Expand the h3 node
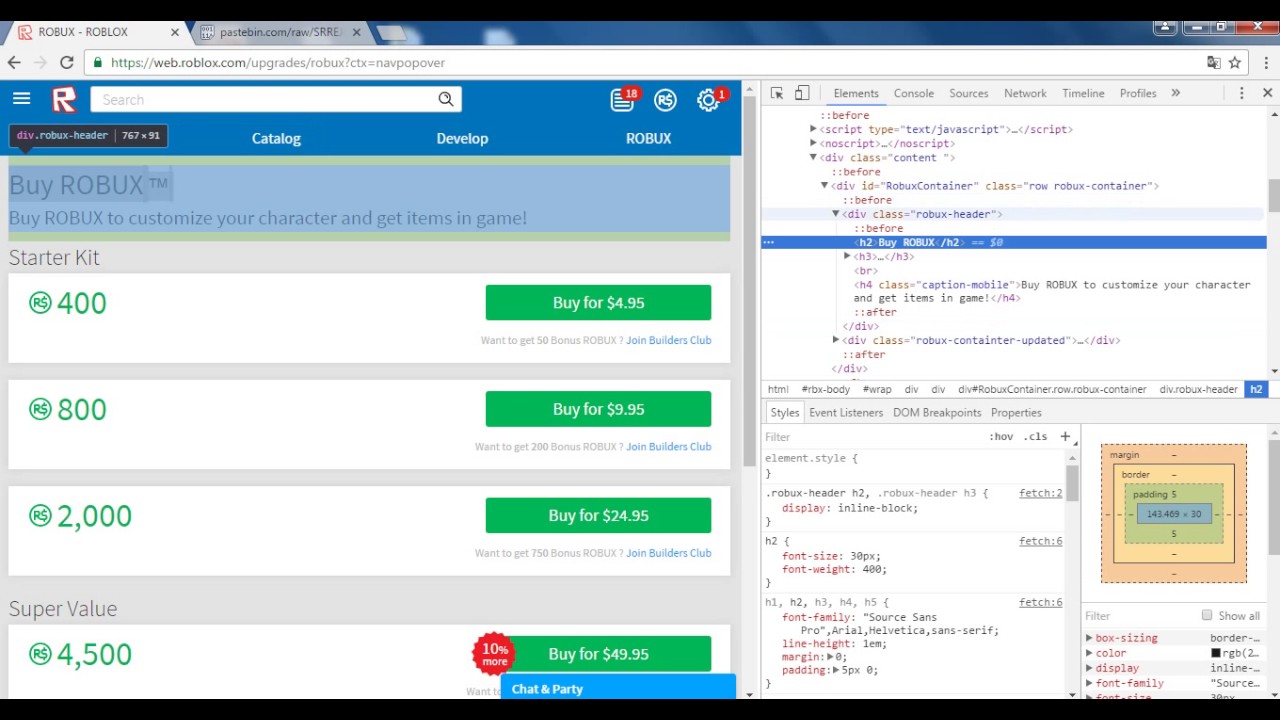This screenshot has height=720, width=1280. click(847, 256)
